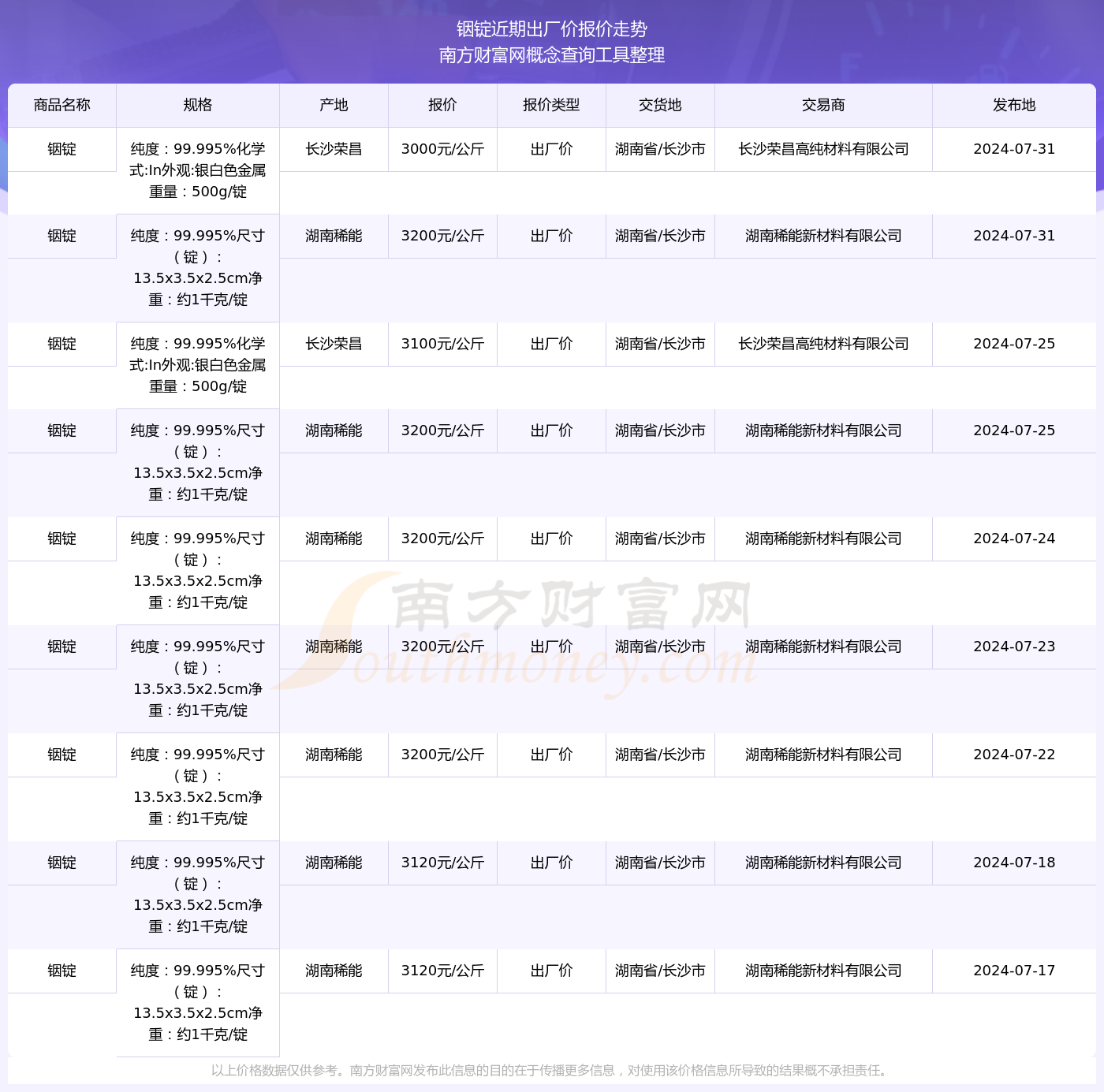The height and width of the screenshot is (1092, 1104).
Task: Click the 商品名称 column header
Action: 62,105
